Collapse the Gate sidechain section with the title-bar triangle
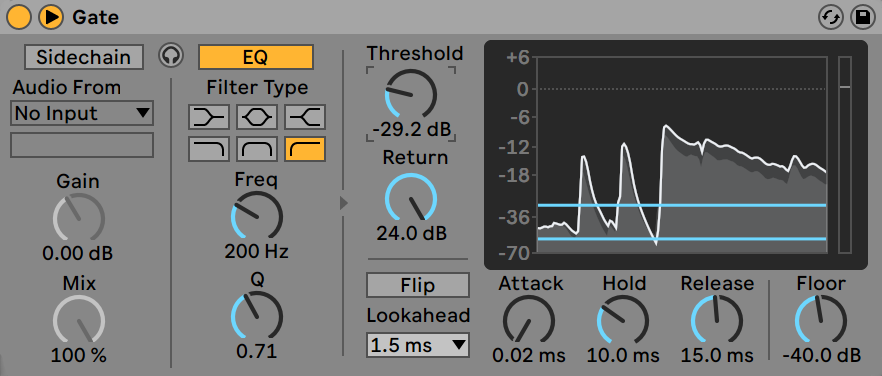Screen dimensions: 882x376 [51, 17]
